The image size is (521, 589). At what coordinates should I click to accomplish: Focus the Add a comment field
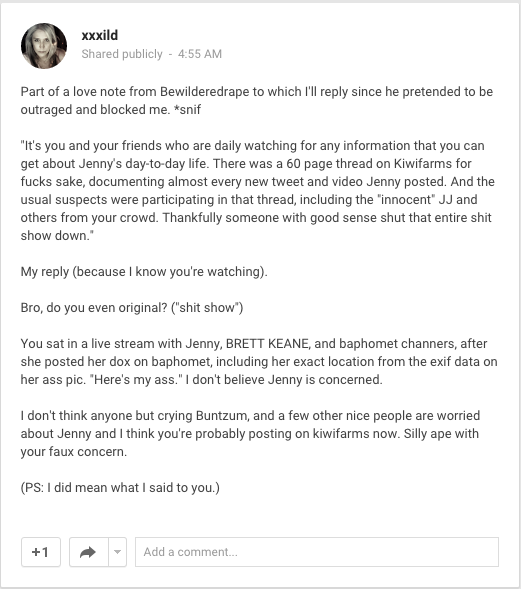317,552
